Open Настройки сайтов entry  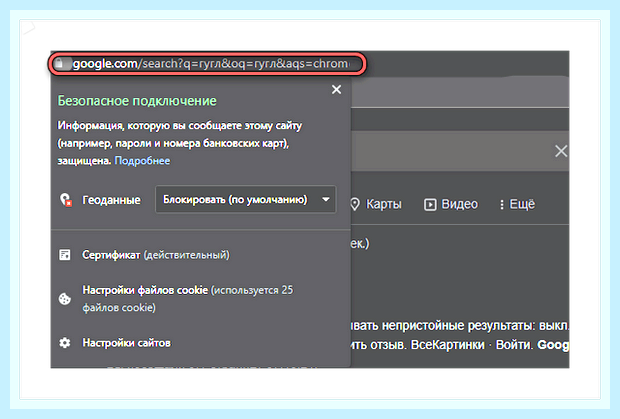[x=127, y=342]
